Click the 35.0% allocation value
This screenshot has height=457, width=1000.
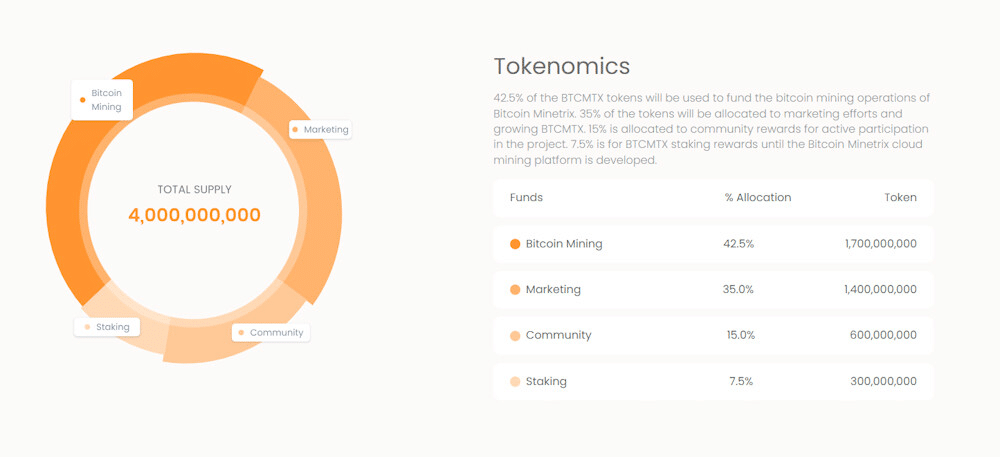point(738,290)
